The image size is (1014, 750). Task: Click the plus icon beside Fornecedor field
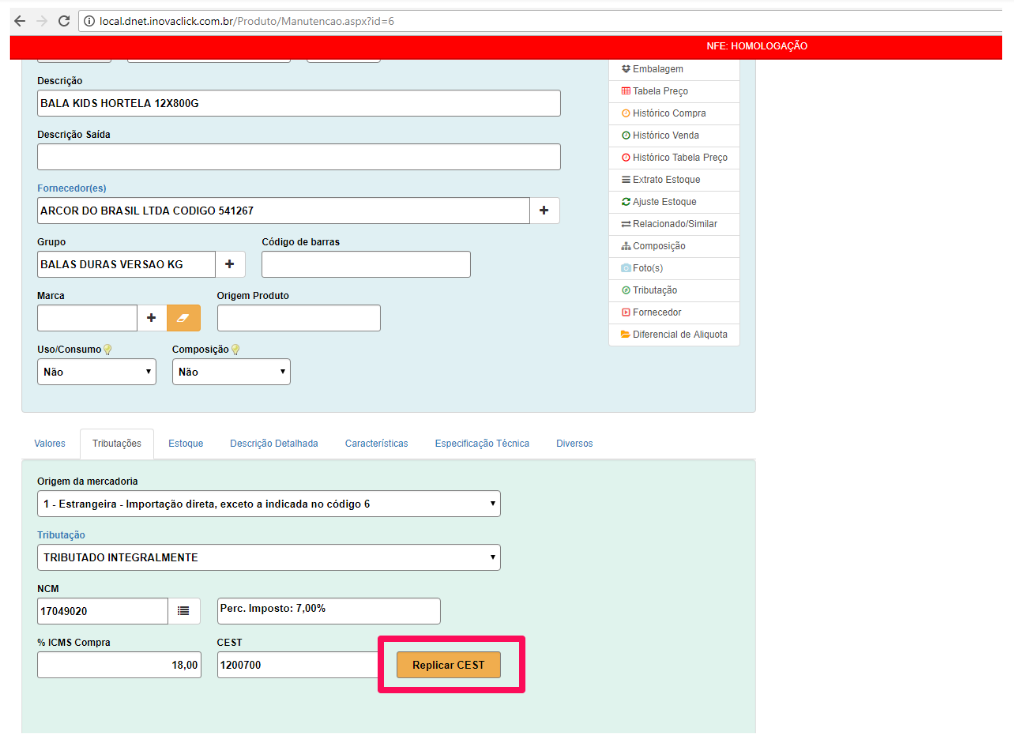tap(544, 211)
